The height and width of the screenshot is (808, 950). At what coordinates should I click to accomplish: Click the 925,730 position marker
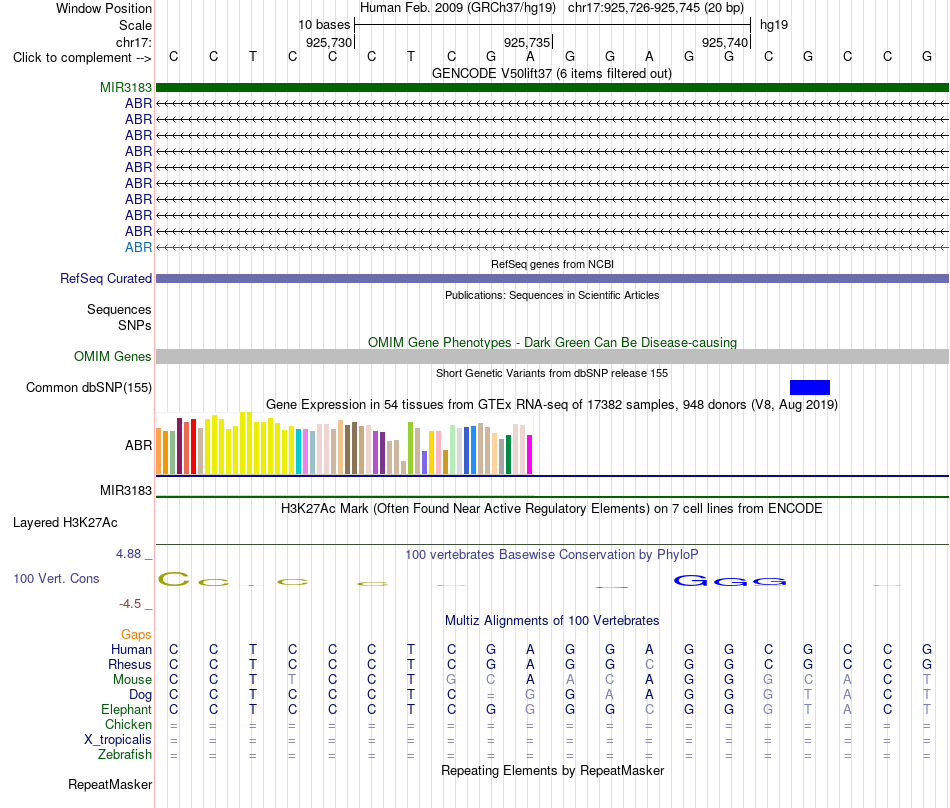point(329,43)
